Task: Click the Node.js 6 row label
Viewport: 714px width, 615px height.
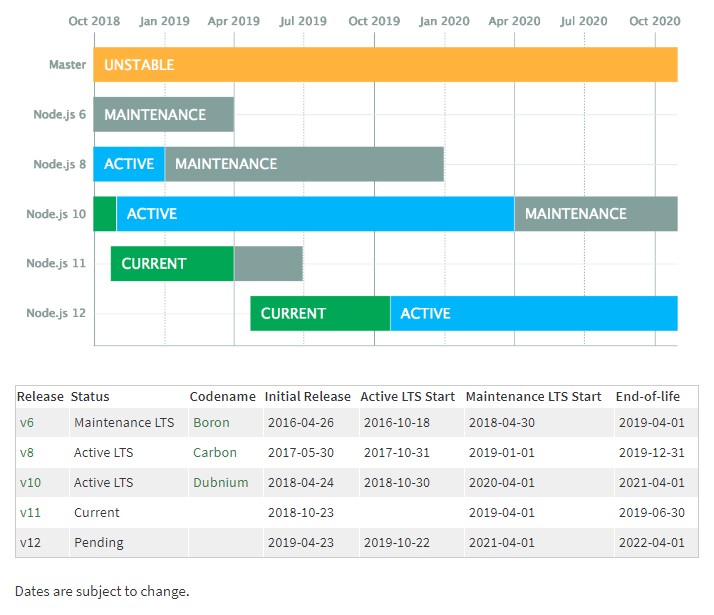Action: (60, 114)
